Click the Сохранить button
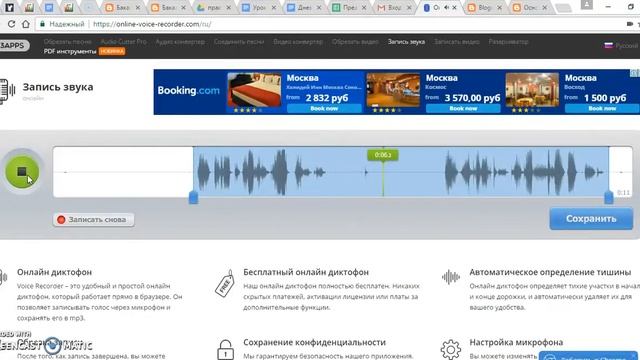The height and width of the screenshot is (360, 640). (x=591, y=219)
